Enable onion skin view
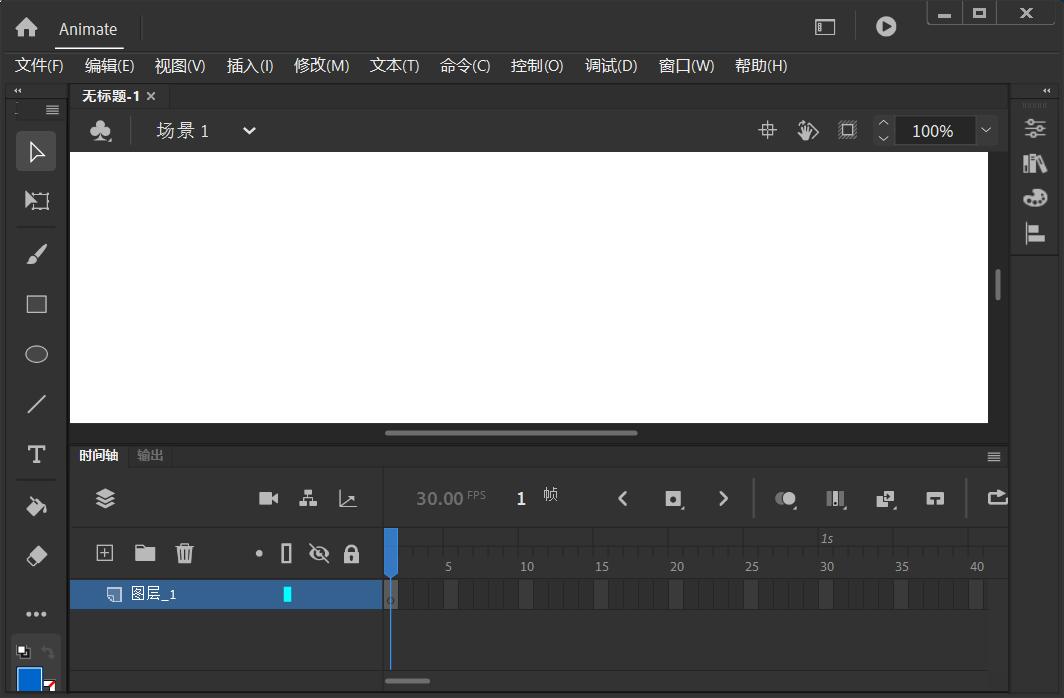The height and width of the screenshot is (698, 1064). [x=786, y=498]
